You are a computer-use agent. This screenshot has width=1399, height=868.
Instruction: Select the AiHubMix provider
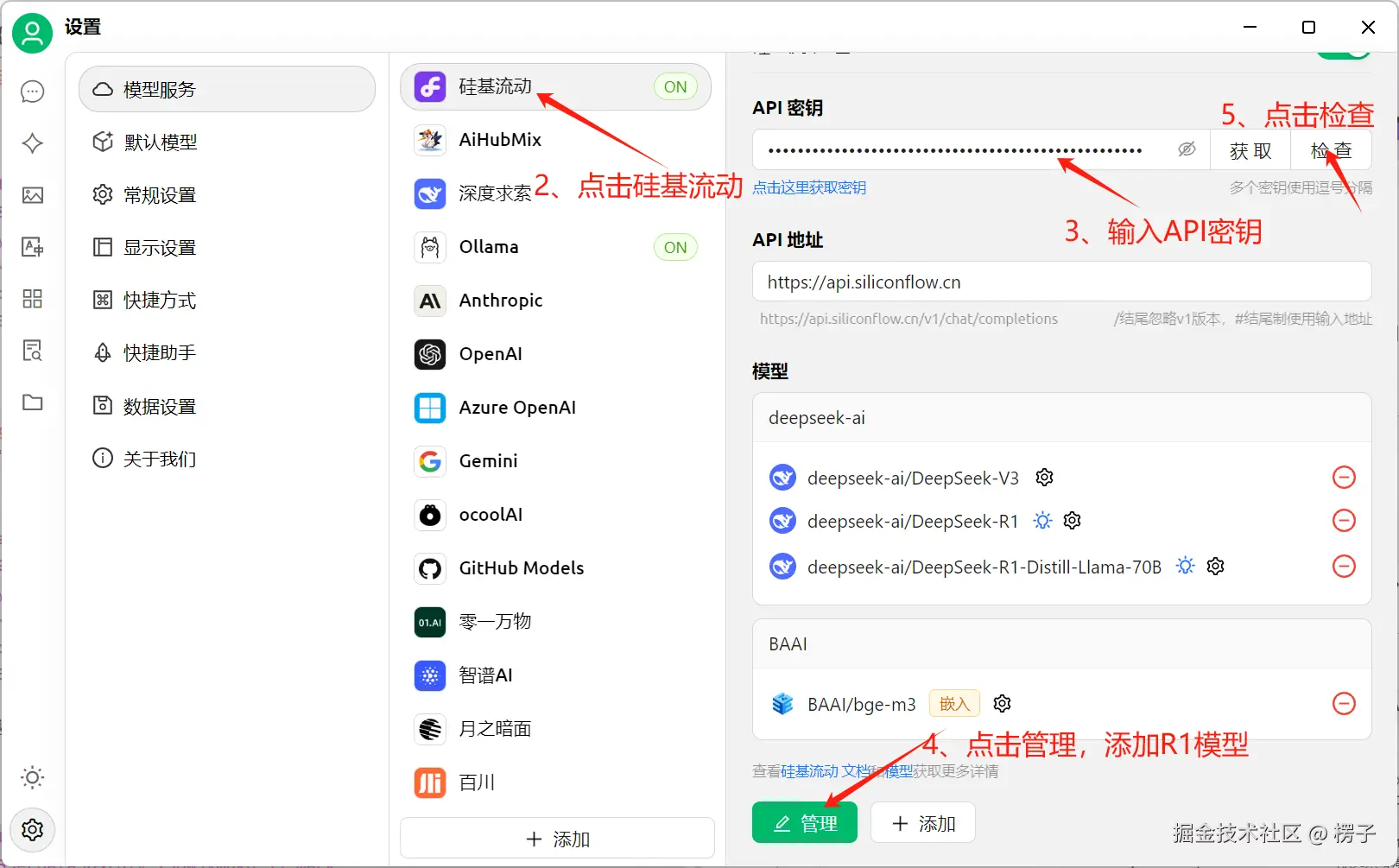556,140
